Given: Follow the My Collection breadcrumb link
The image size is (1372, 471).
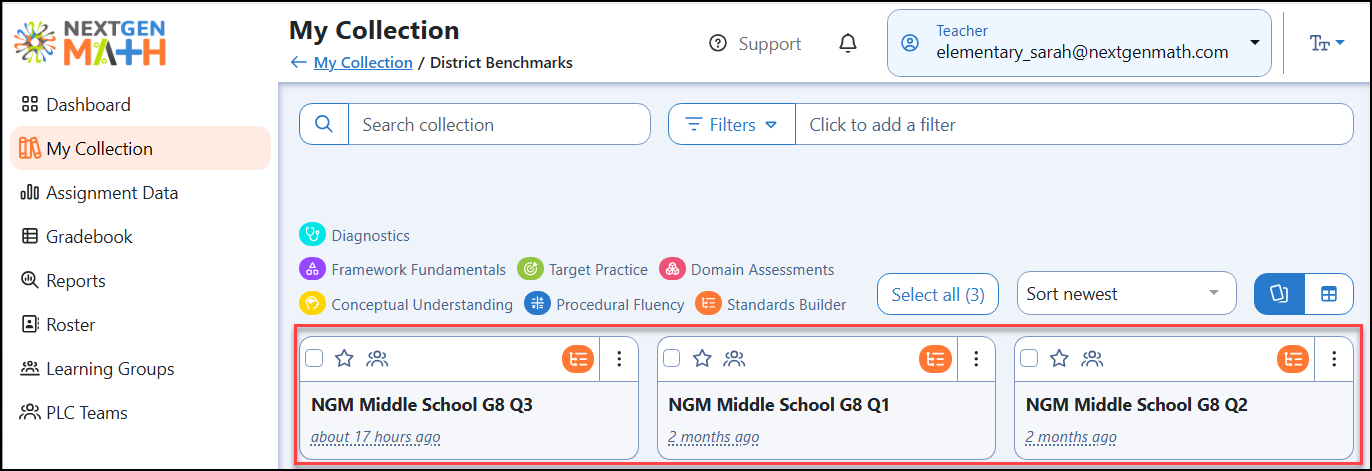Looking at the screenshot, I should point(363,62).
